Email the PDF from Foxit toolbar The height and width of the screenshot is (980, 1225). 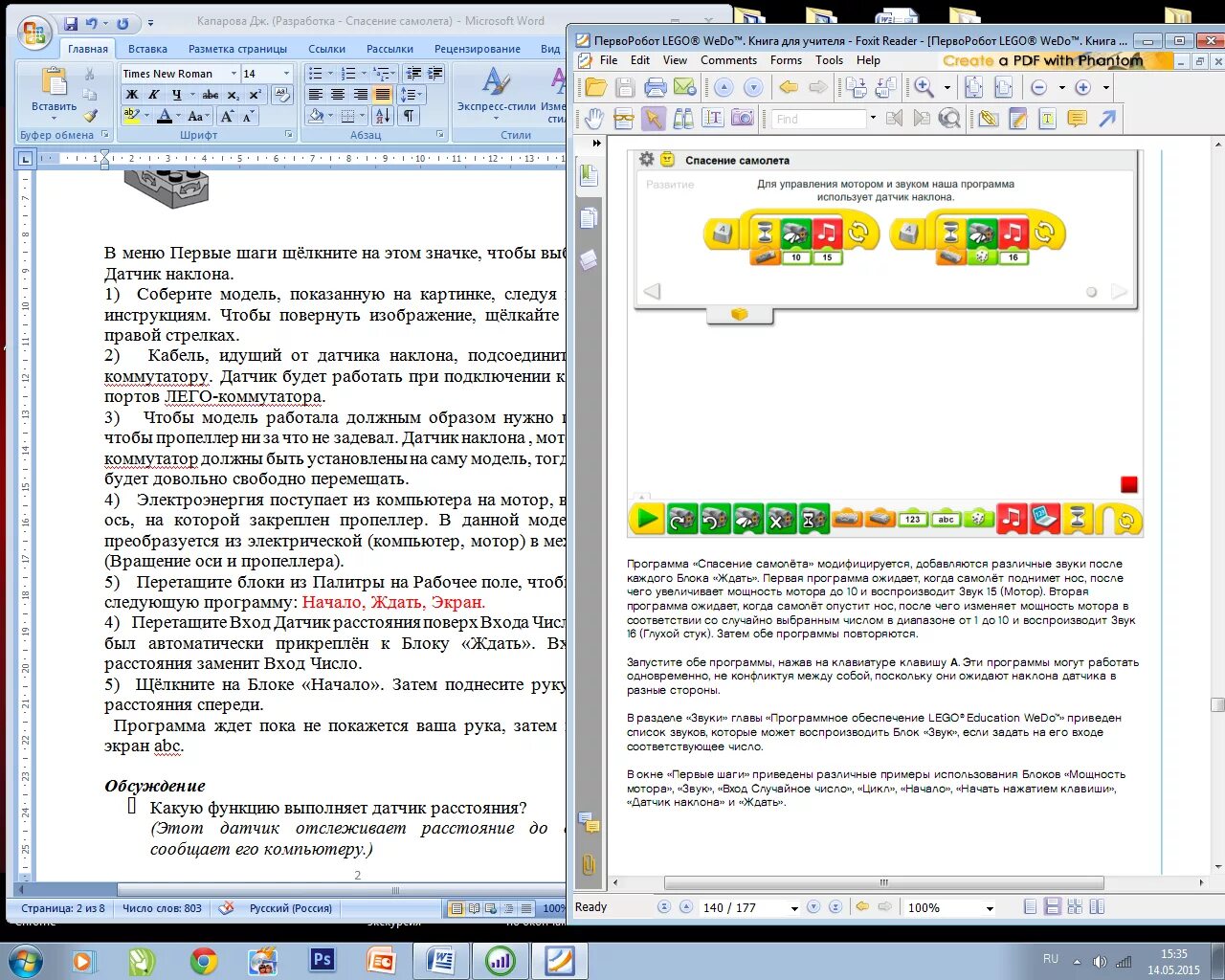coord(685,88)
